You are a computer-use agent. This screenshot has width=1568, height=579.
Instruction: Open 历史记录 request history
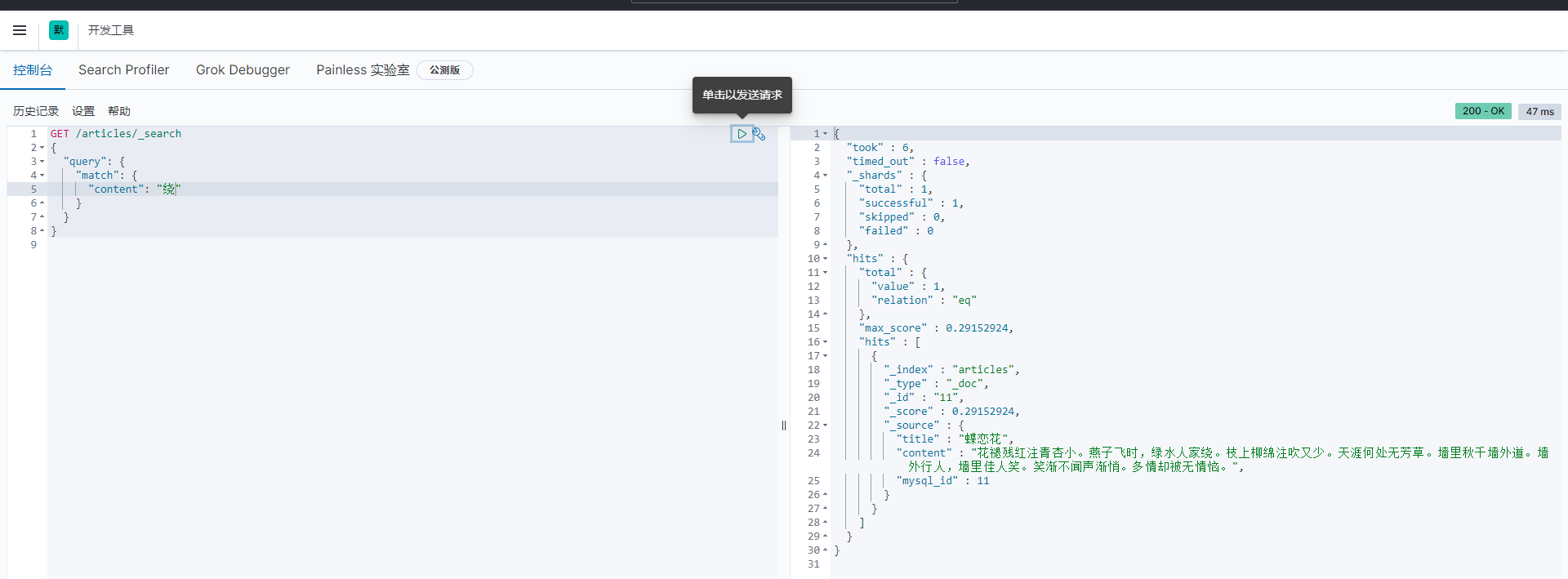36,111
